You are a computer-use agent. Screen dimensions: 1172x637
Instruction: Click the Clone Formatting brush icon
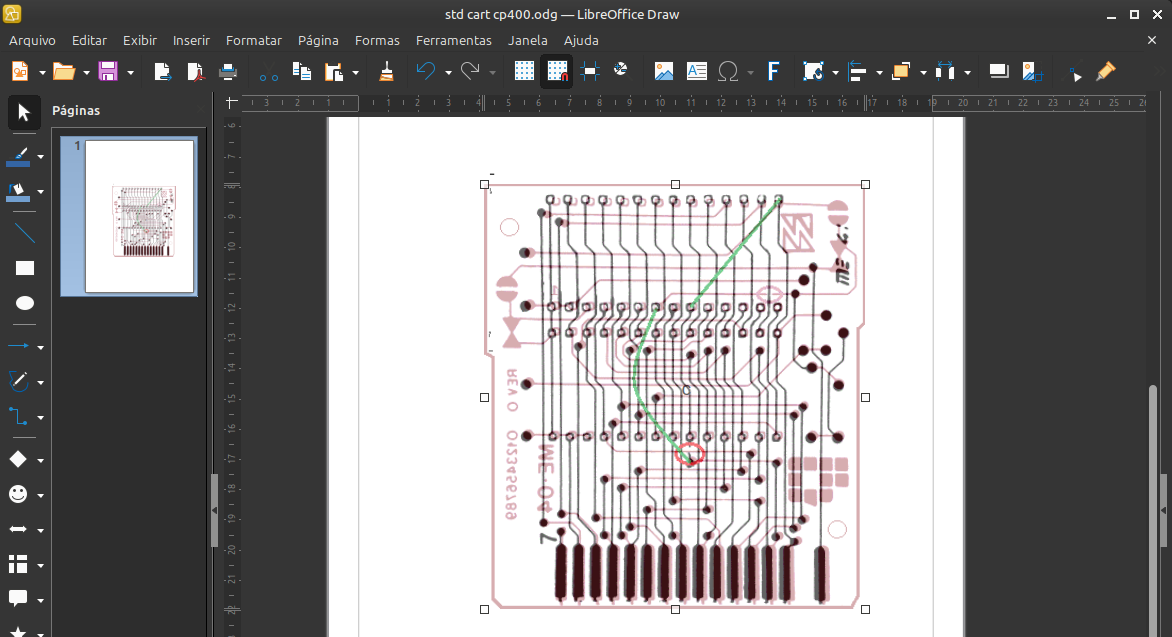click(x=386, y=71)
